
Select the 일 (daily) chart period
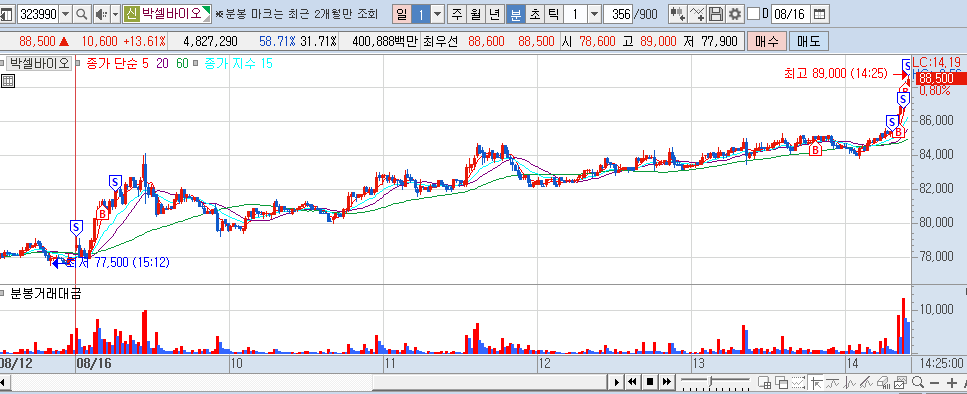[401, 14]
